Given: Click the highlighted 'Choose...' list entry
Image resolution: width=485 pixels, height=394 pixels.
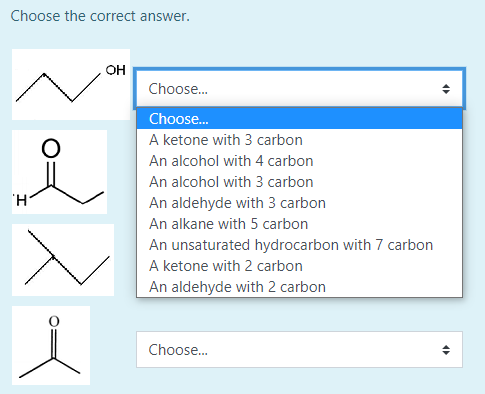Looking at the screenshot, I should click(x=299, y=119).
